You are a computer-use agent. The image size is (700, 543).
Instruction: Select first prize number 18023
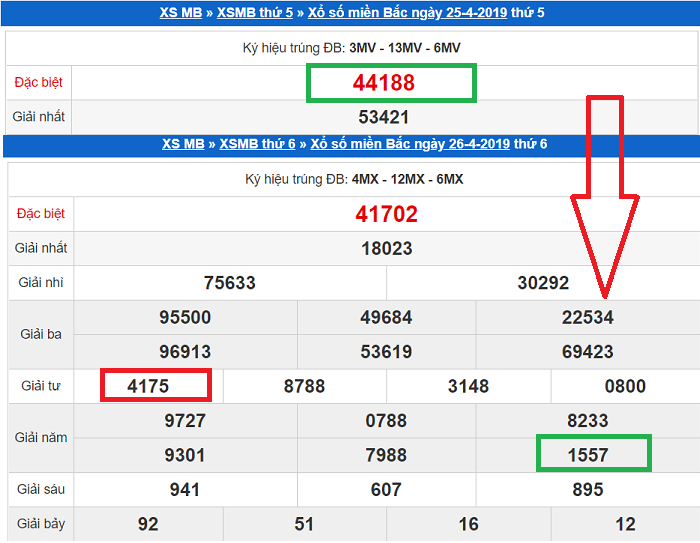tap(386, 248)
